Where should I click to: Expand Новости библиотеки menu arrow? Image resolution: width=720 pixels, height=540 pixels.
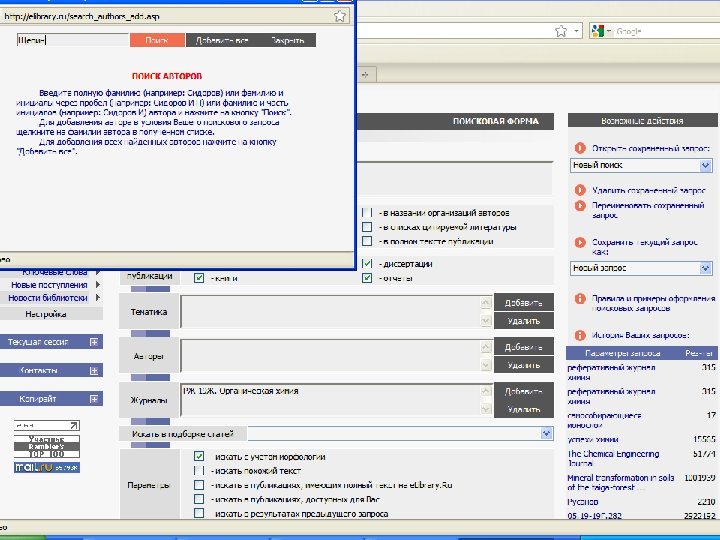pyautogui.click(x=98, y=298)
